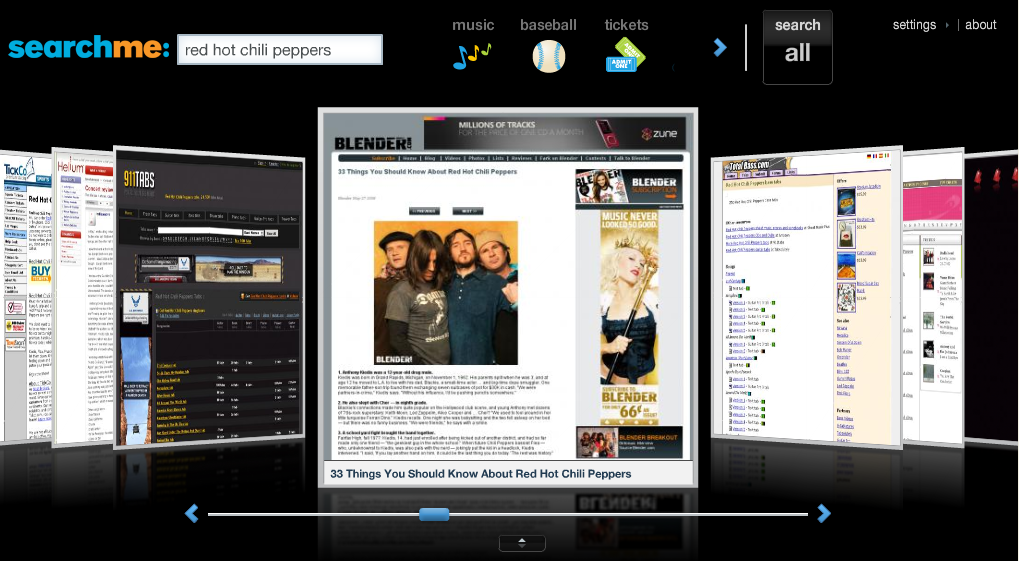The image size is (1019, 561).
Task: Select the TotalBass page thumbnail
Action: (805, 295)
